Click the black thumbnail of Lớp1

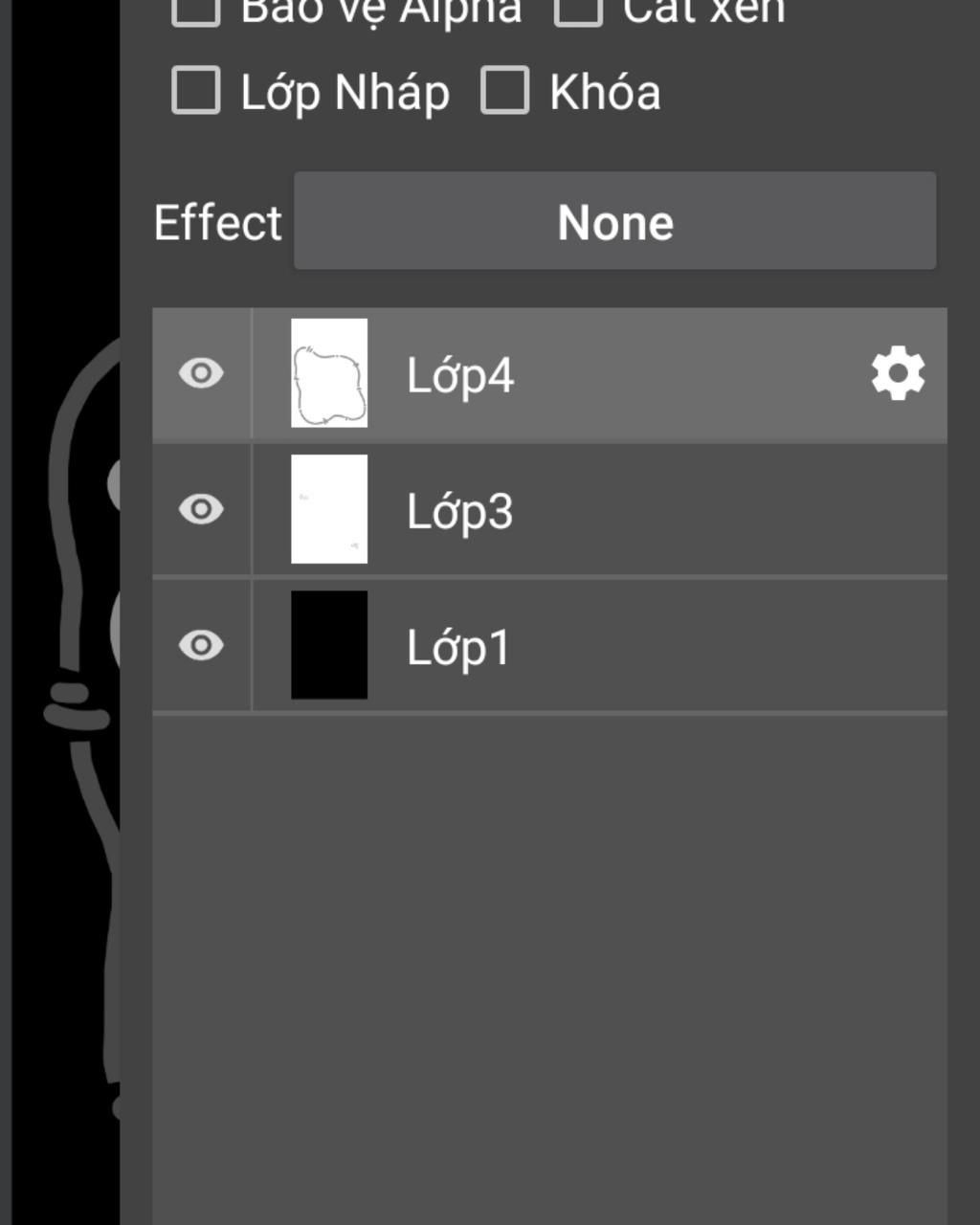click(x=329, y=645)
